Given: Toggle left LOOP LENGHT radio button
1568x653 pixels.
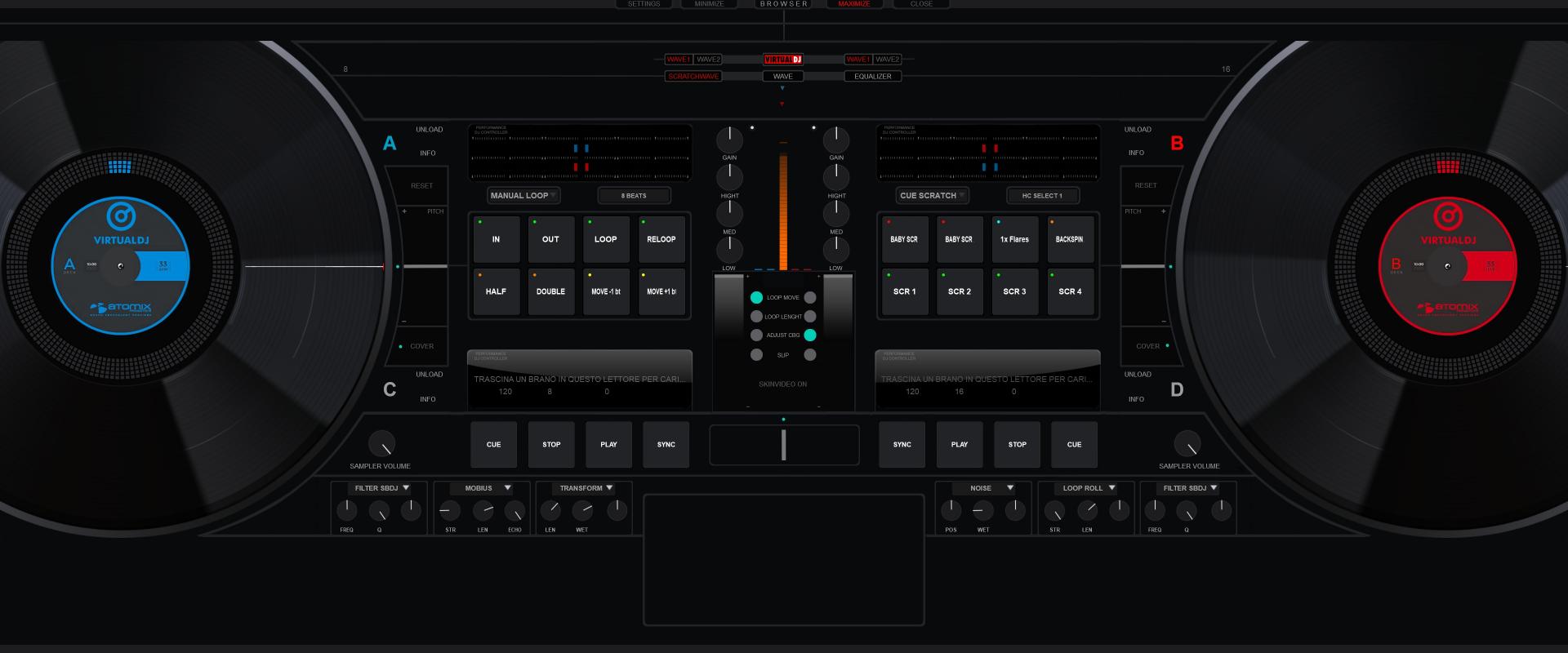Looking at the screenshot, I should coord(756,316).
